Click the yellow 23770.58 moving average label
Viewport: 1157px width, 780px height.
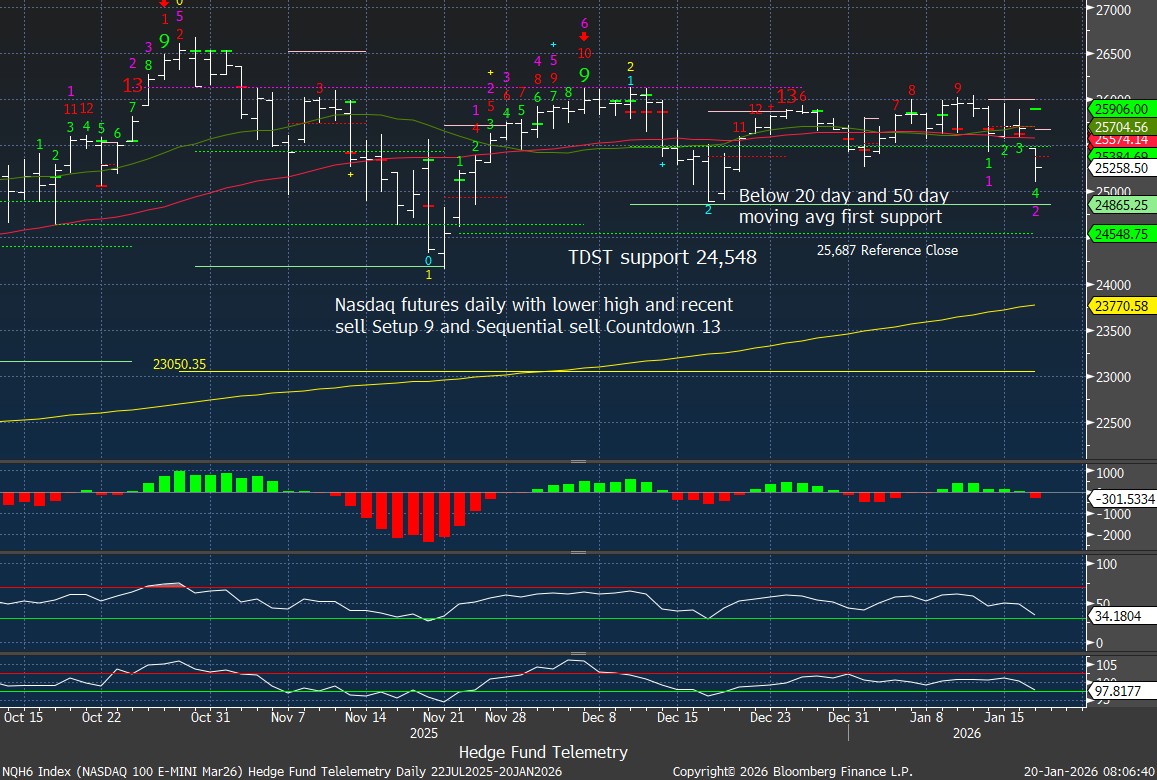tap(1119, 308)
